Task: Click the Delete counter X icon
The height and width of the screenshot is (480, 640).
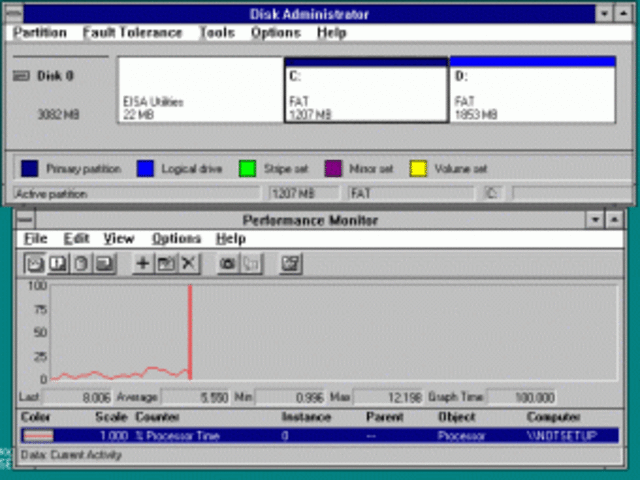Action: point(189,264)
